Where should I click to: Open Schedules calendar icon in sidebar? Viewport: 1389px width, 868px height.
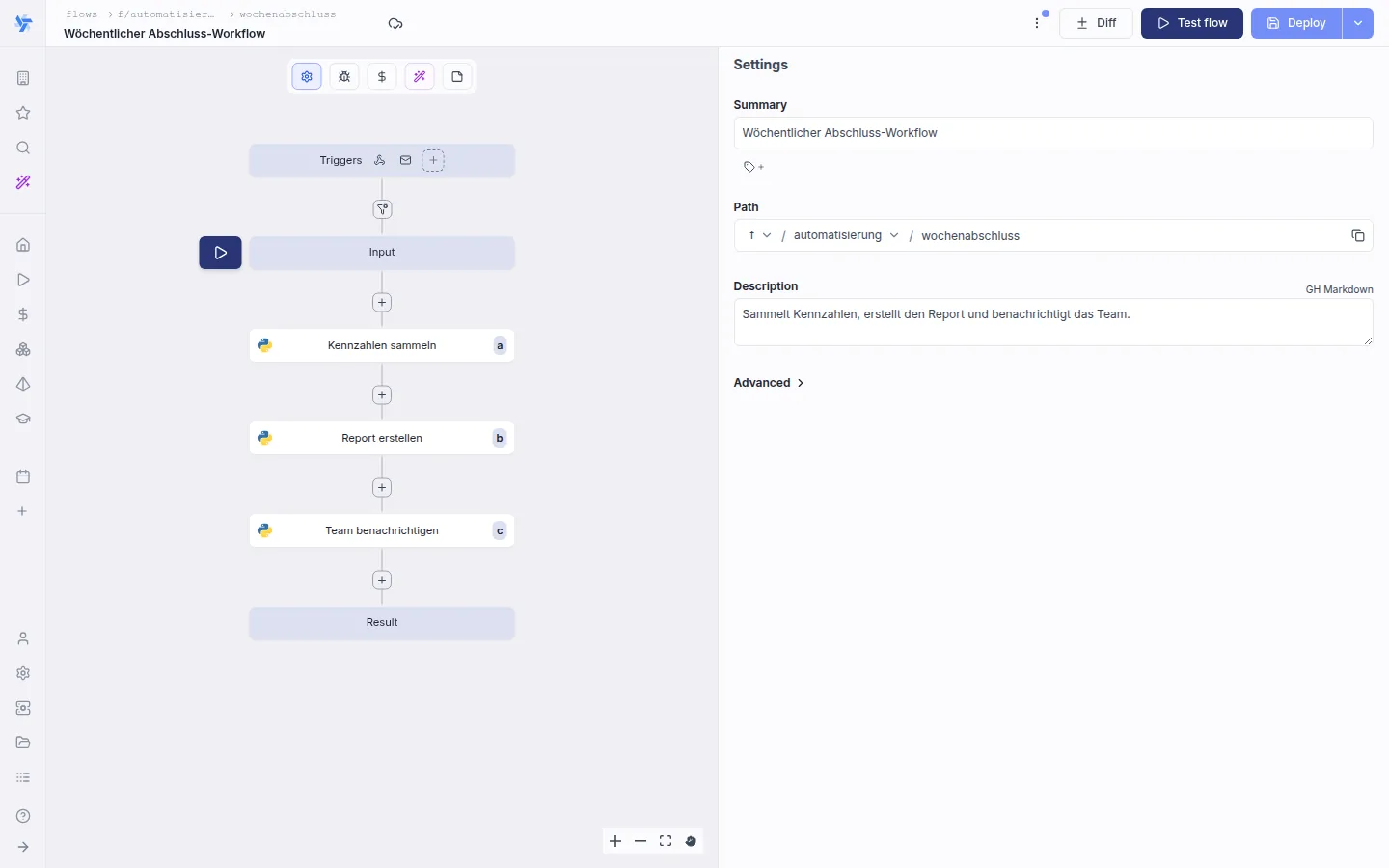click(x=23, y=476)
